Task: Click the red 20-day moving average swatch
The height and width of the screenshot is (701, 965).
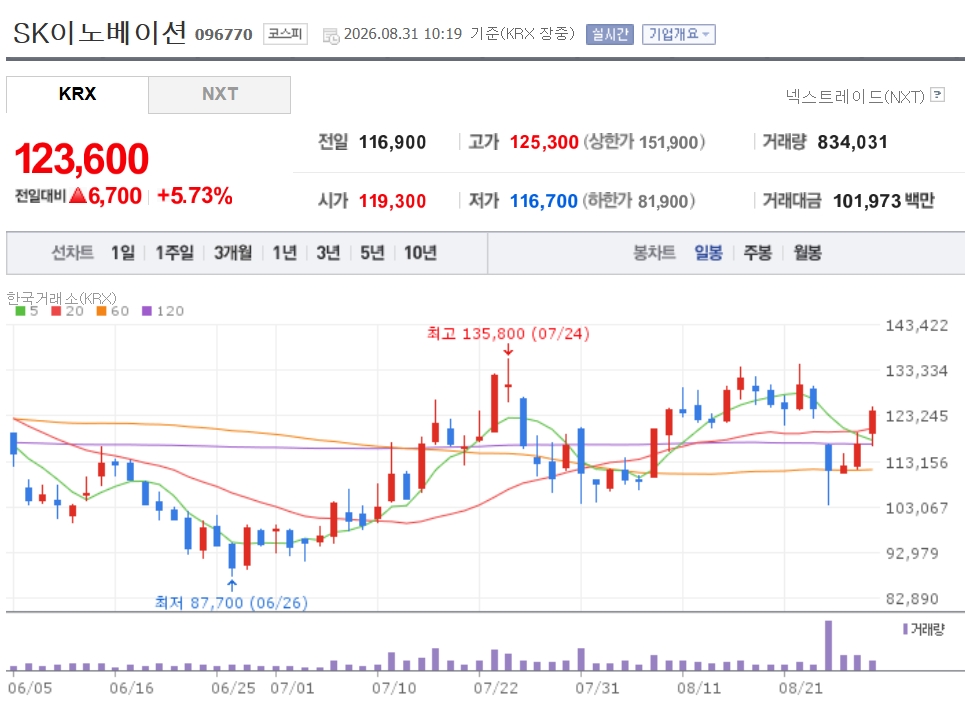Action: coord(56,311)
